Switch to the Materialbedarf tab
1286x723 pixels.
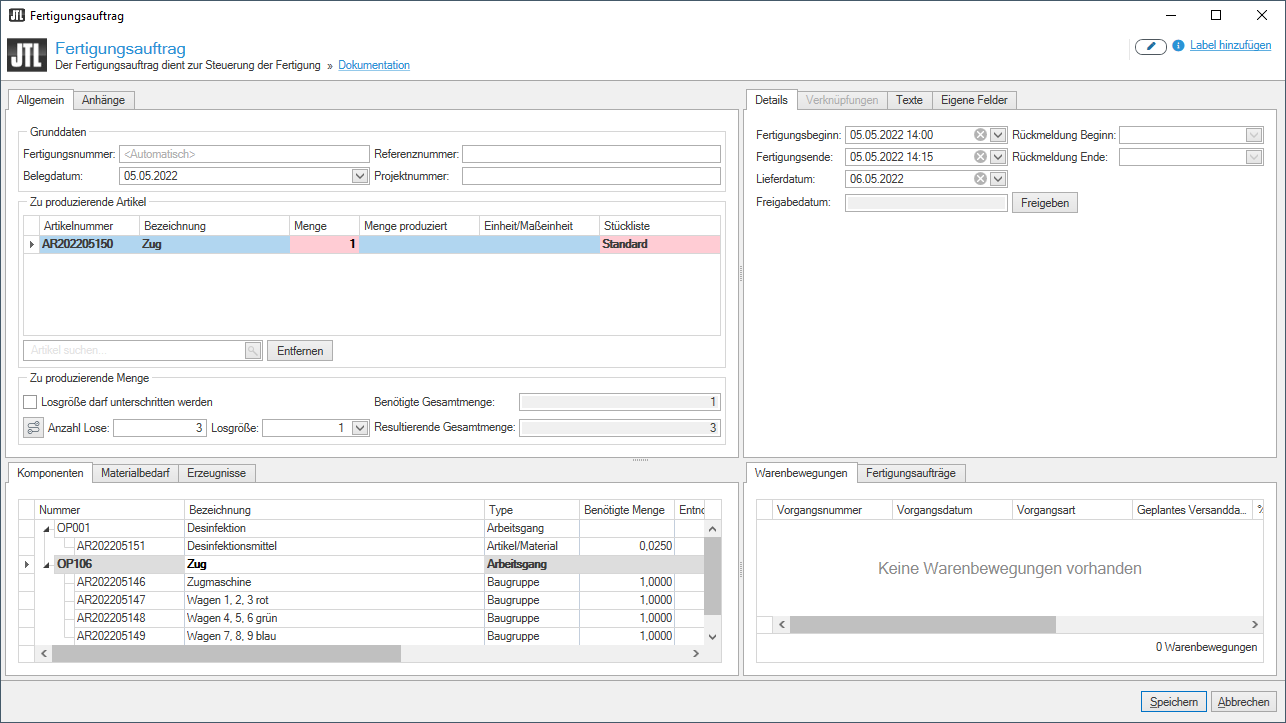click(135, 473)
